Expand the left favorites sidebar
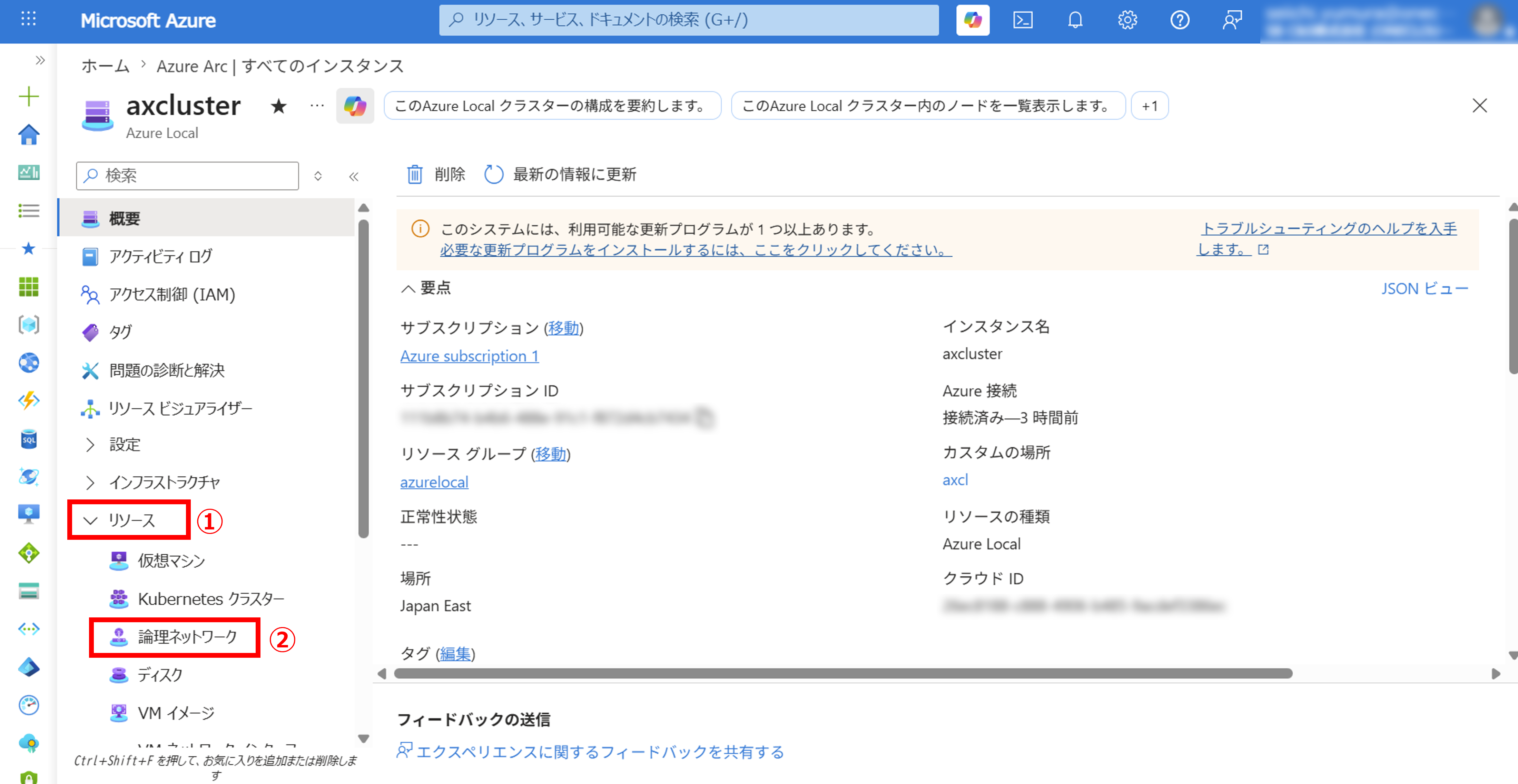1518x784 pixels. (x=40, y=60)
